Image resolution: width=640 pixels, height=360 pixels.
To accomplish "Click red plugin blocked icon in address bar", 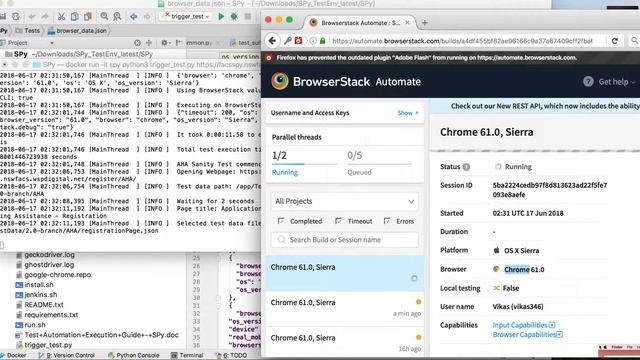I will [x=298, y=40].
